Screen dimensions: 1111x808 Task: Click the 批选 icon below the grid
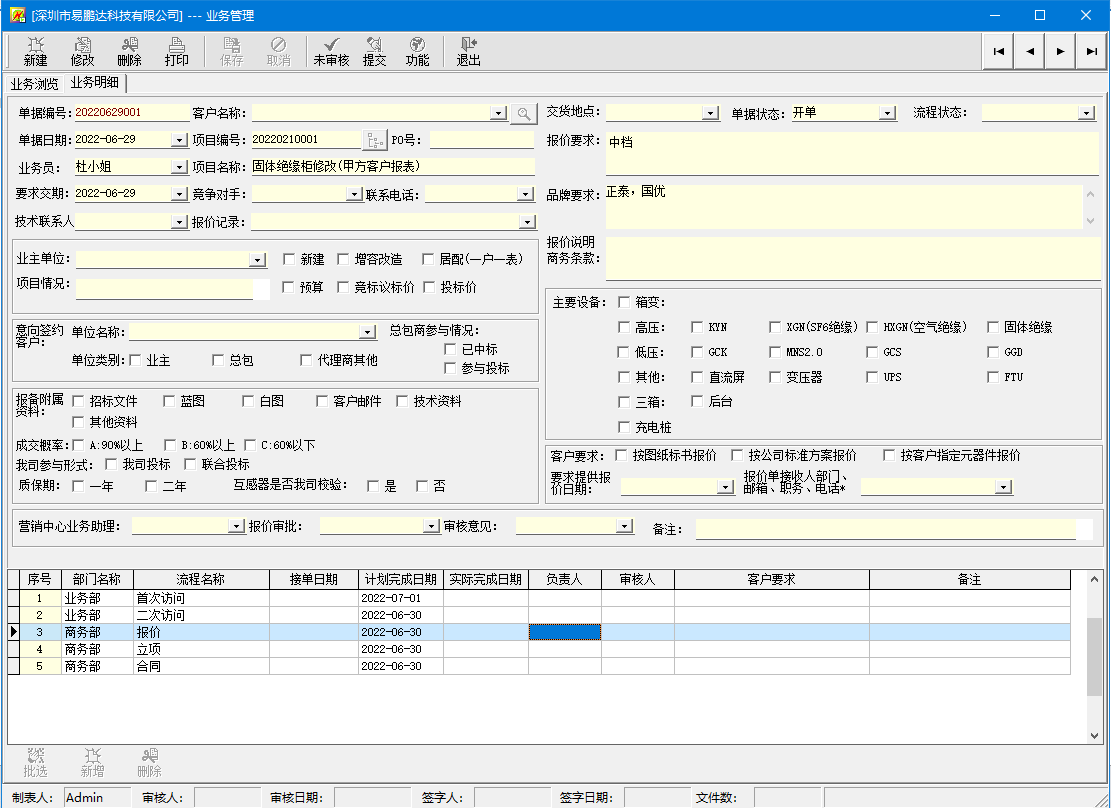35,763
